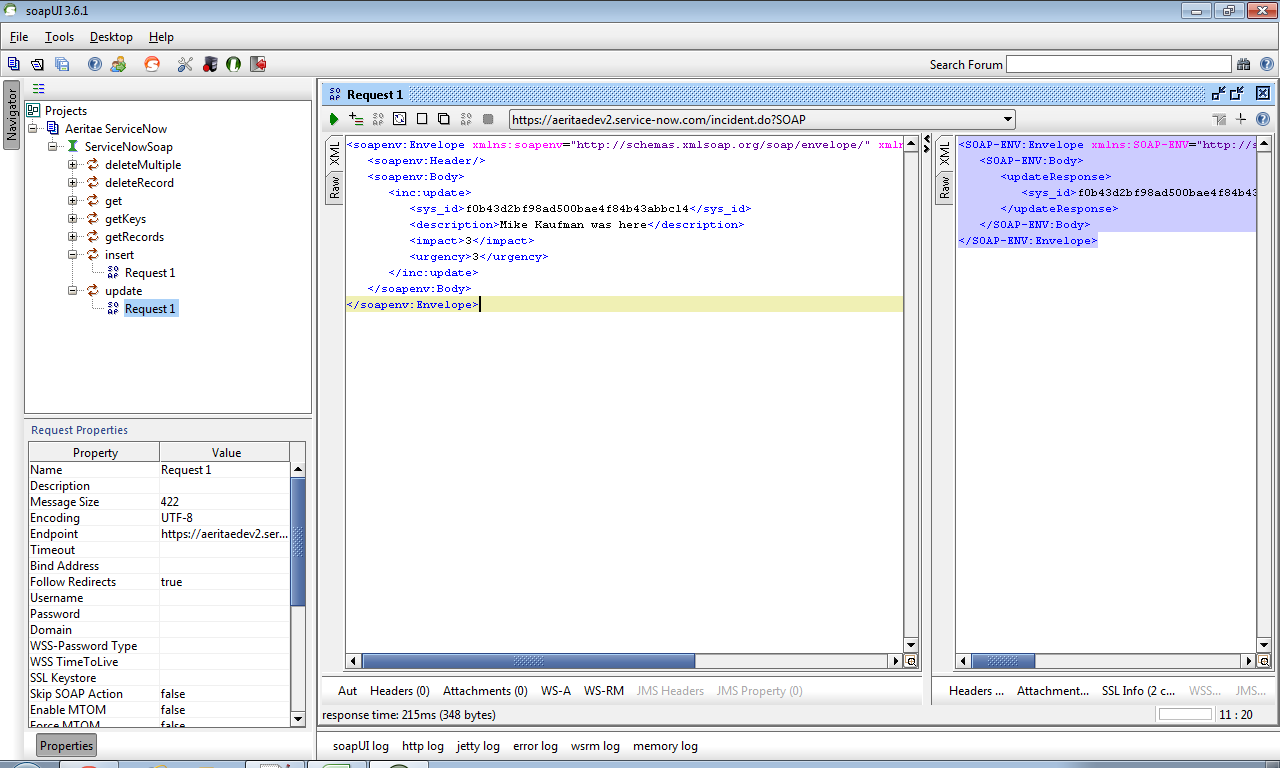Click help icon beside the binoculars
Image resolution: width=1280 pixels, height=768 pixels.
(x=1265, y=64)
